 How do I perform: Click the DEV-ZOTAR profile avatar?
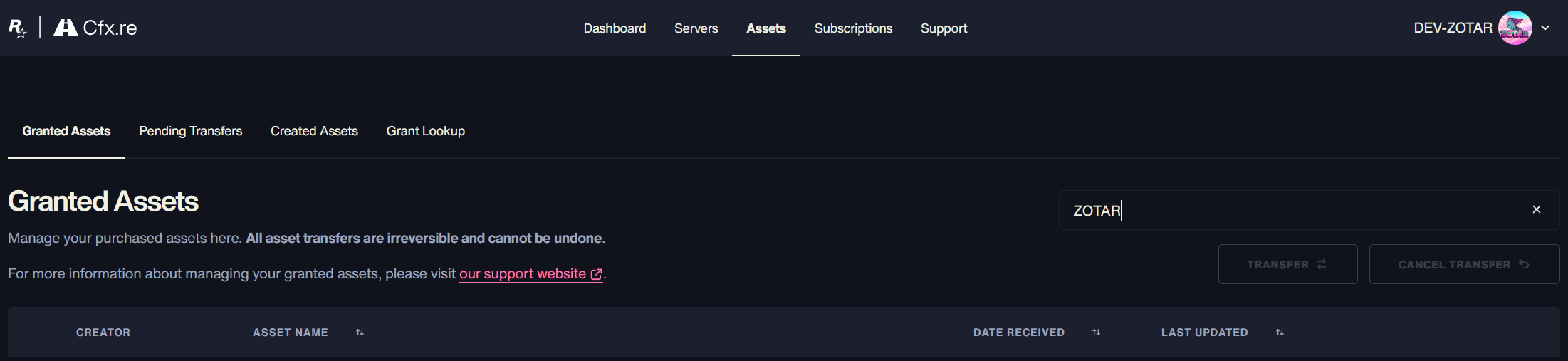point(1515,28)
